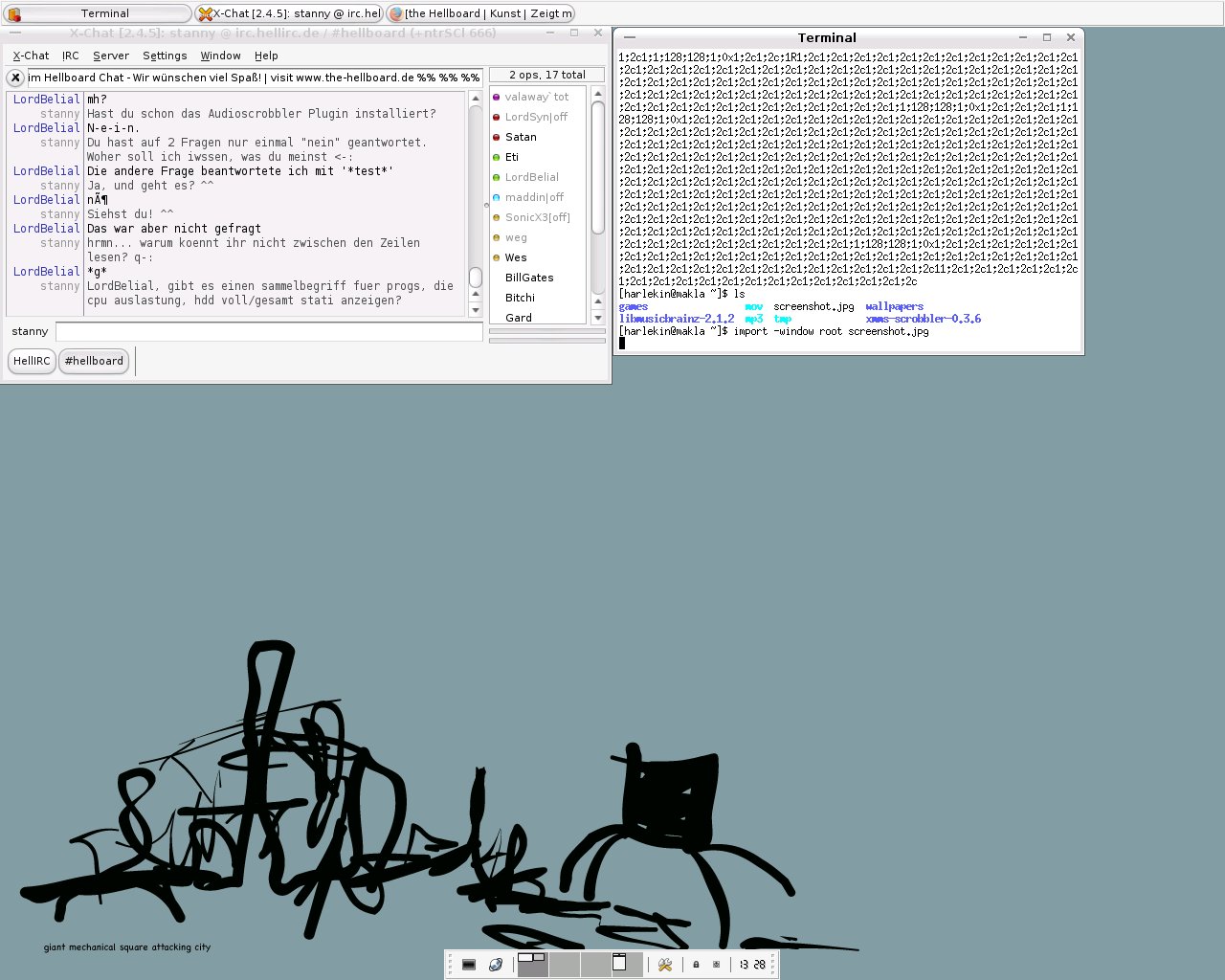Viewport: 1225px width, 980px height.
Task: Click the stanny nickname button
Action: (x=30, y=331)
